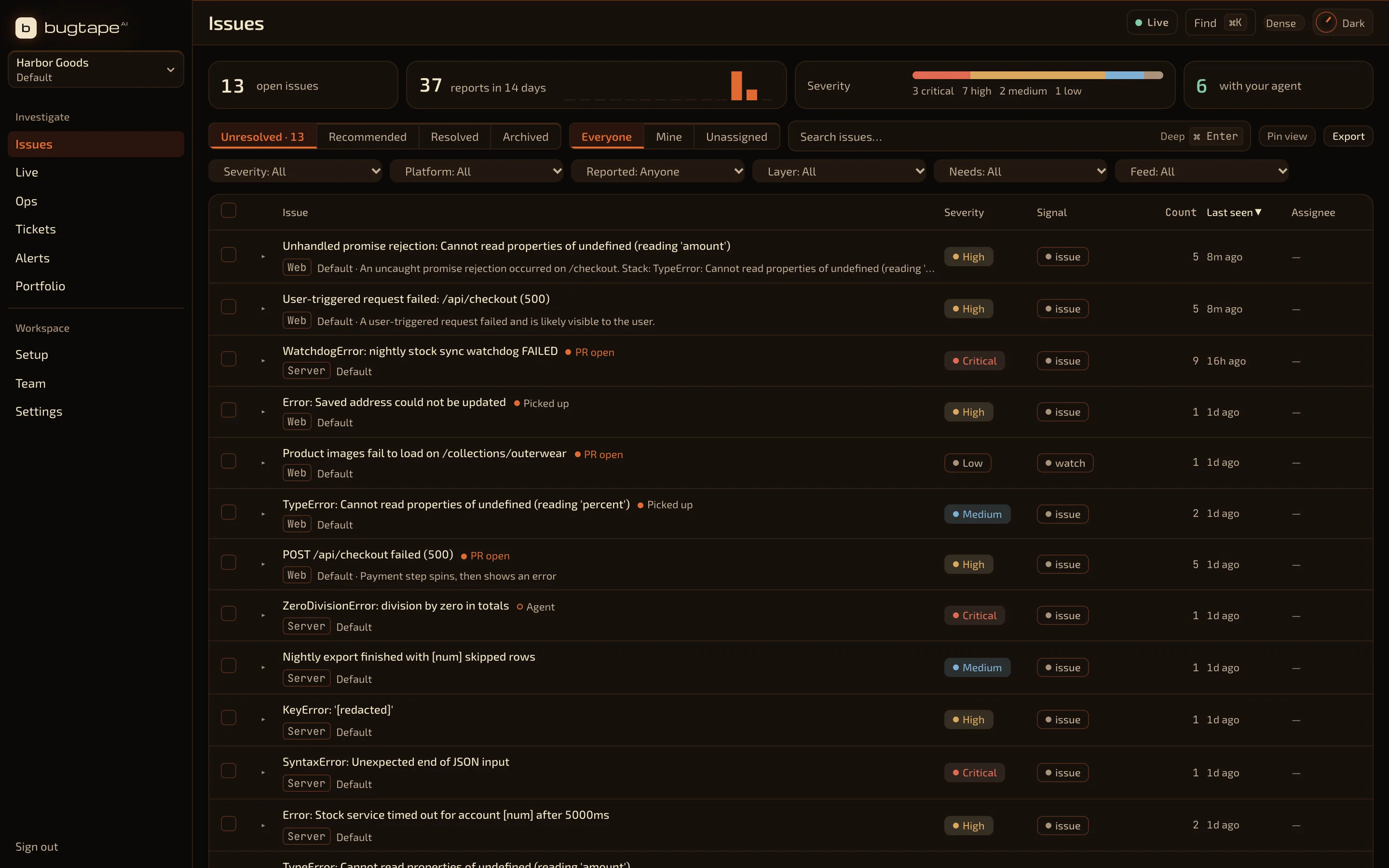The width and height of the screenshot is (1389, 868).
Task: Open the Layer: All filter dropdown
Action: point(839,171)
